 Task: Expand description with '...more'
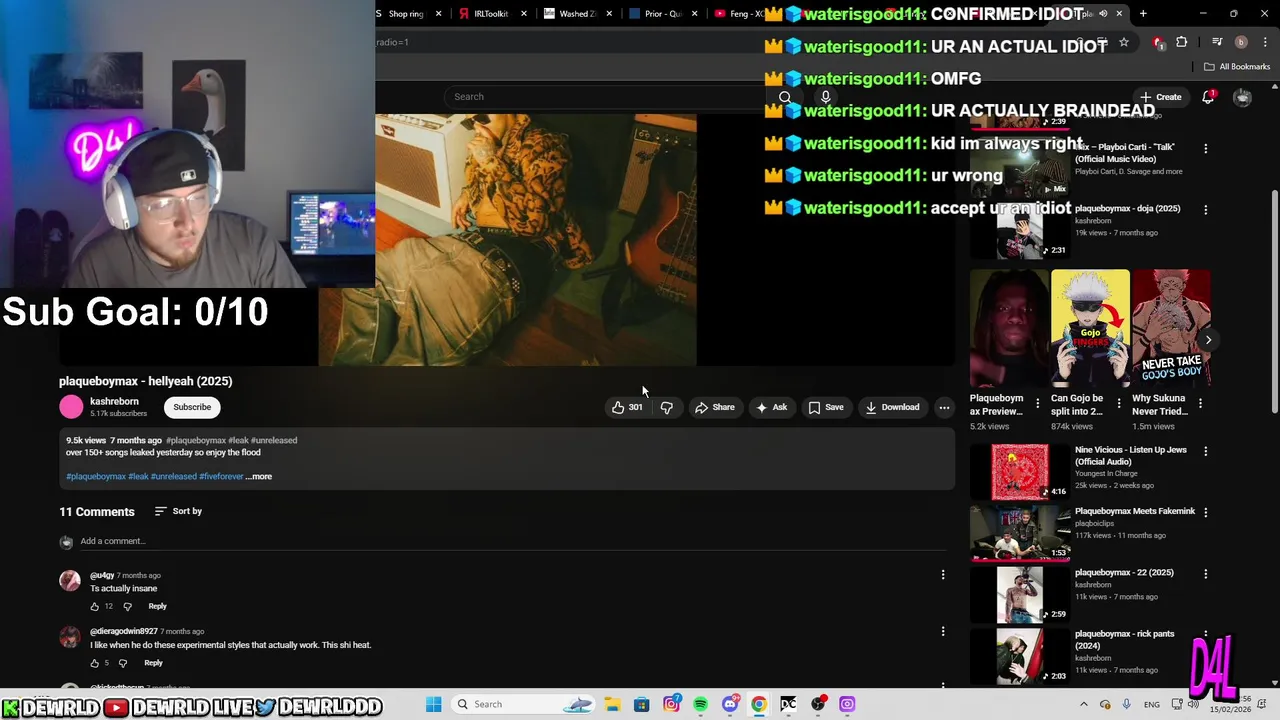[259, 476]
